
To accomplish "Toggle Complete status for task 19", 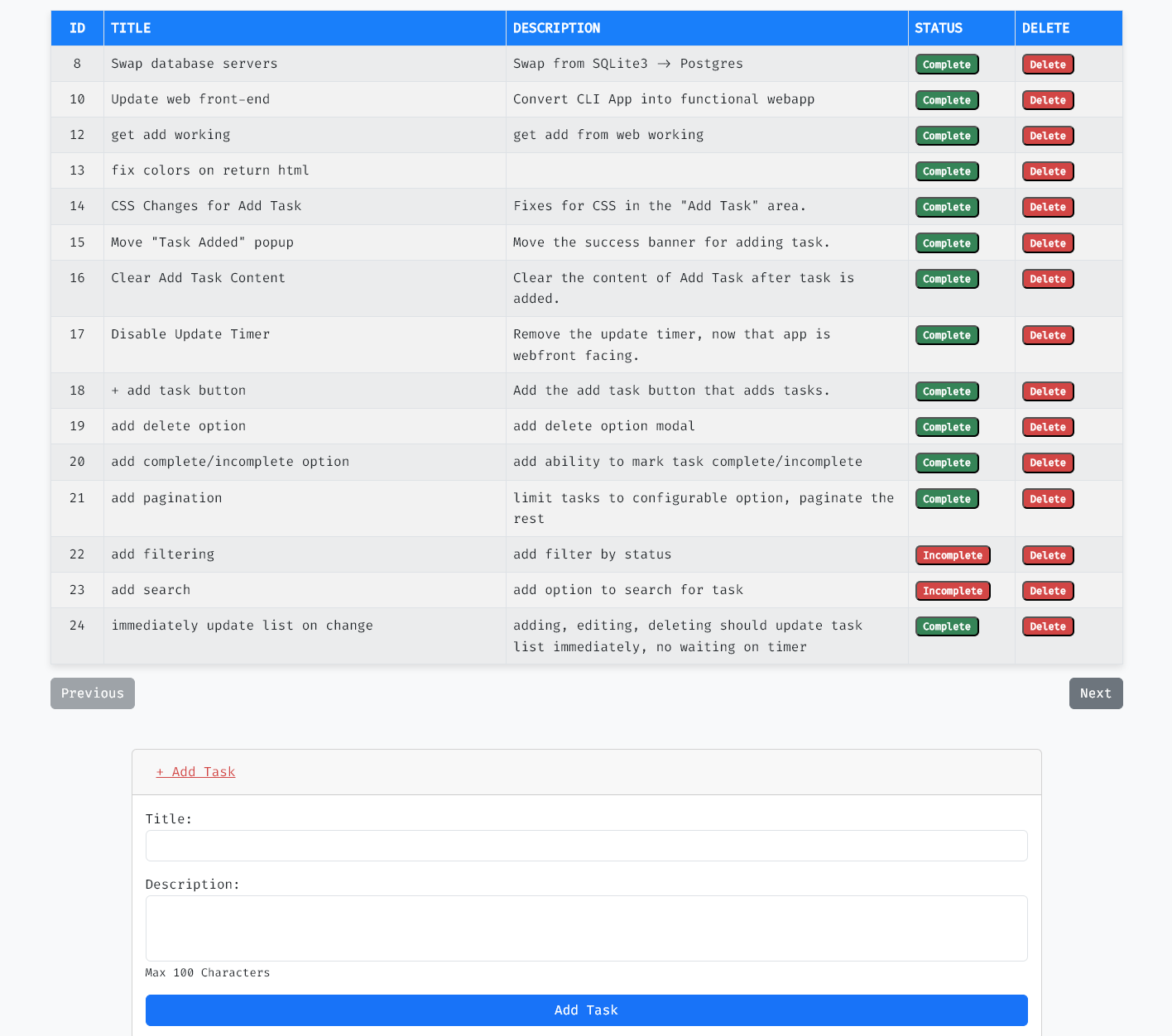I will coord(947,427).
